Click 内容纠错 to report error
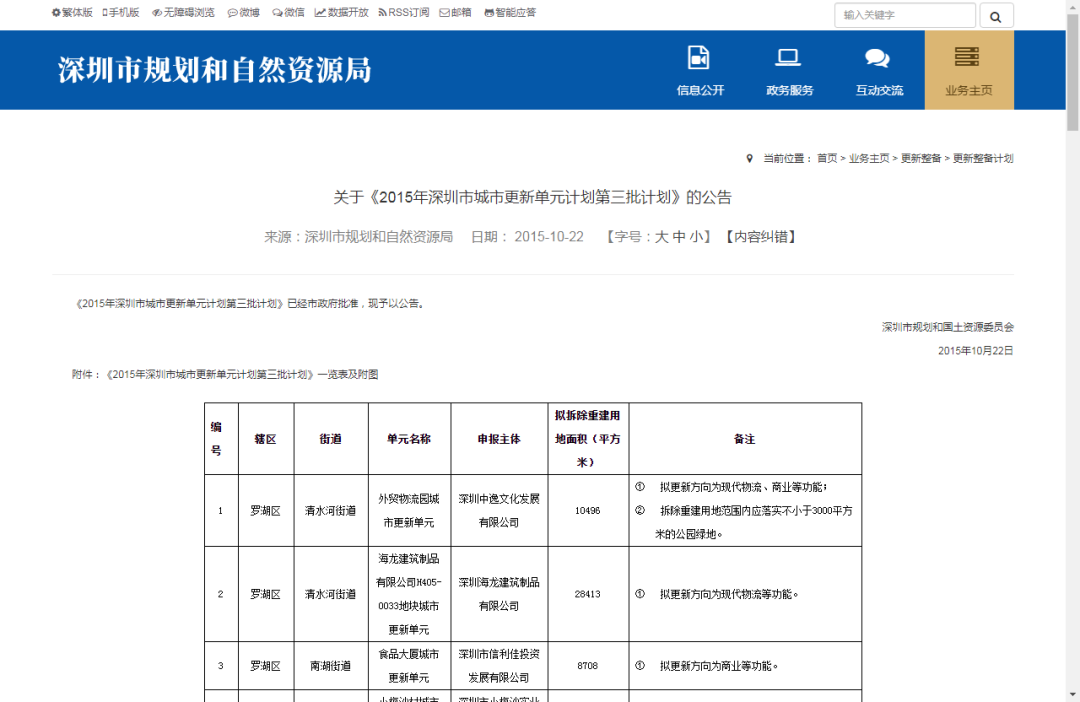Viewport: 1080px width, 702px height. pyautogui.click(x=760, y=237)
